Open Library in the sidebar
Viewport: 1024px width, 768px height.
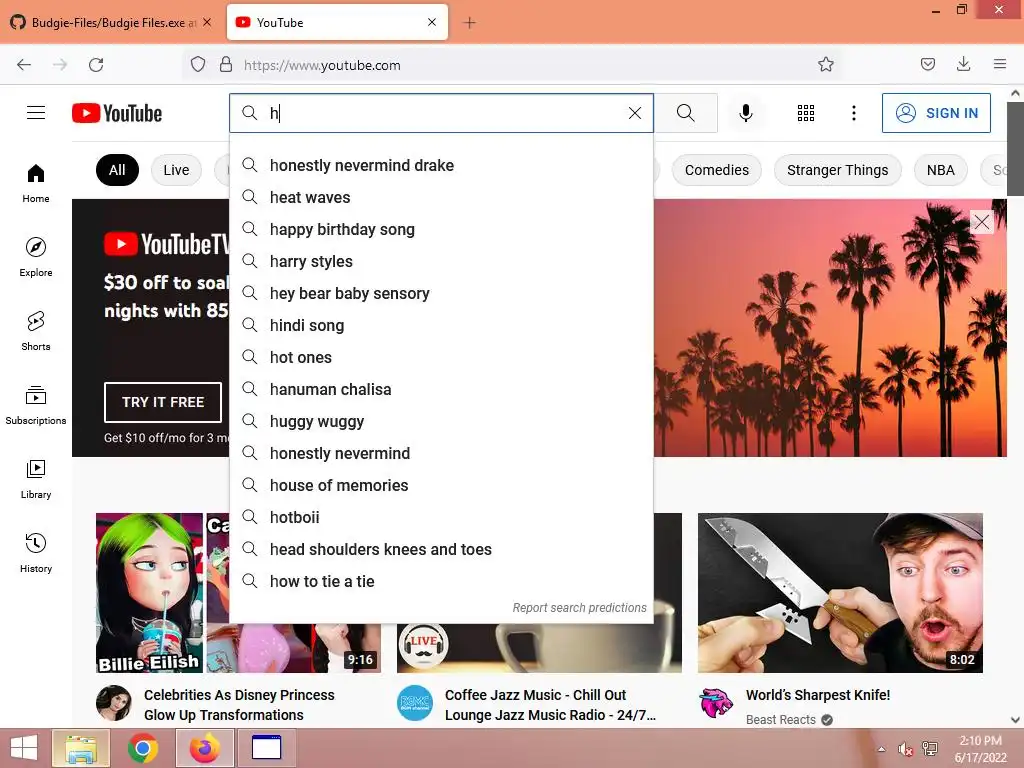36,479
